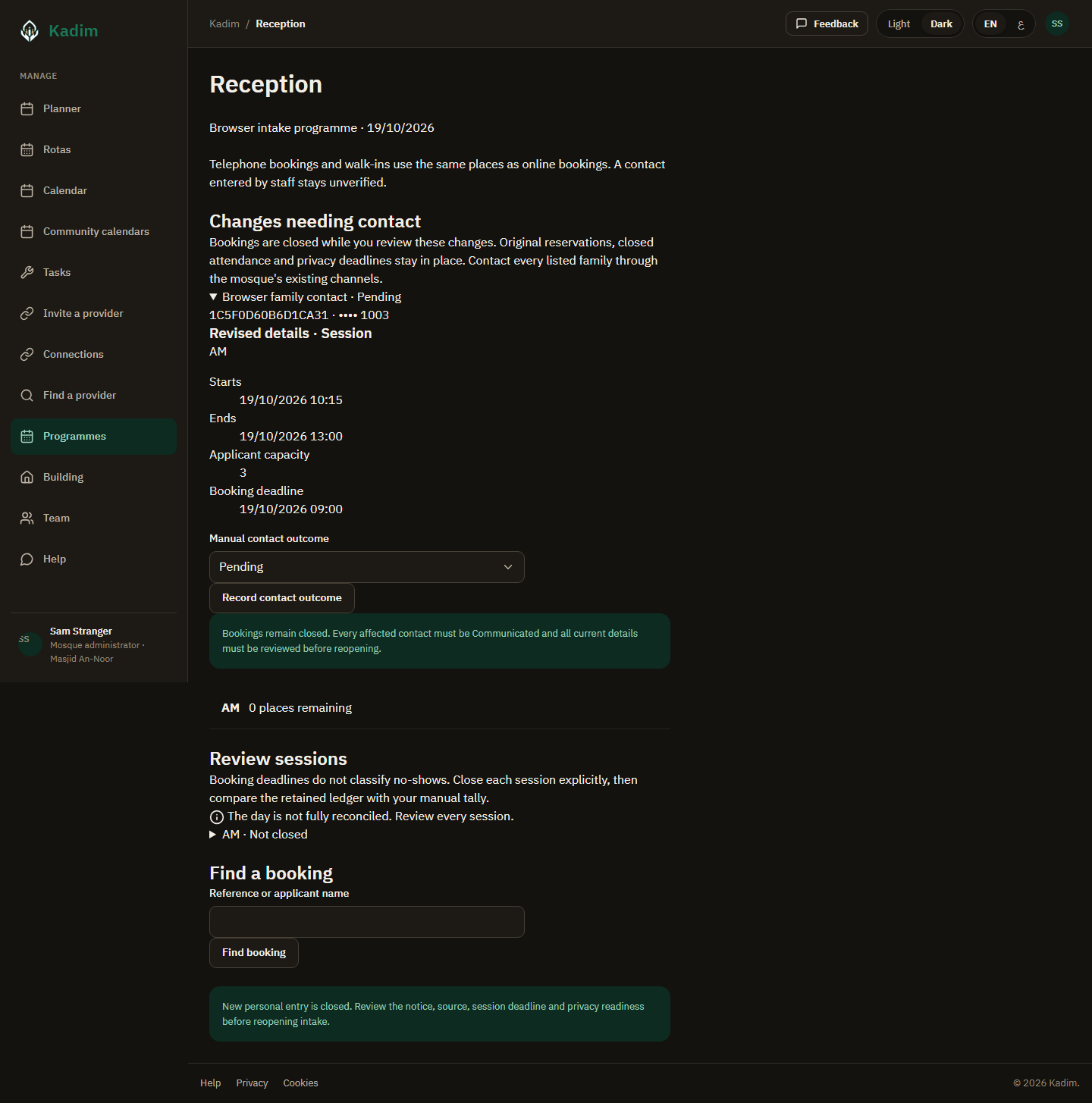
Task: Click the Community calendars icon
Action: point(27,232)
